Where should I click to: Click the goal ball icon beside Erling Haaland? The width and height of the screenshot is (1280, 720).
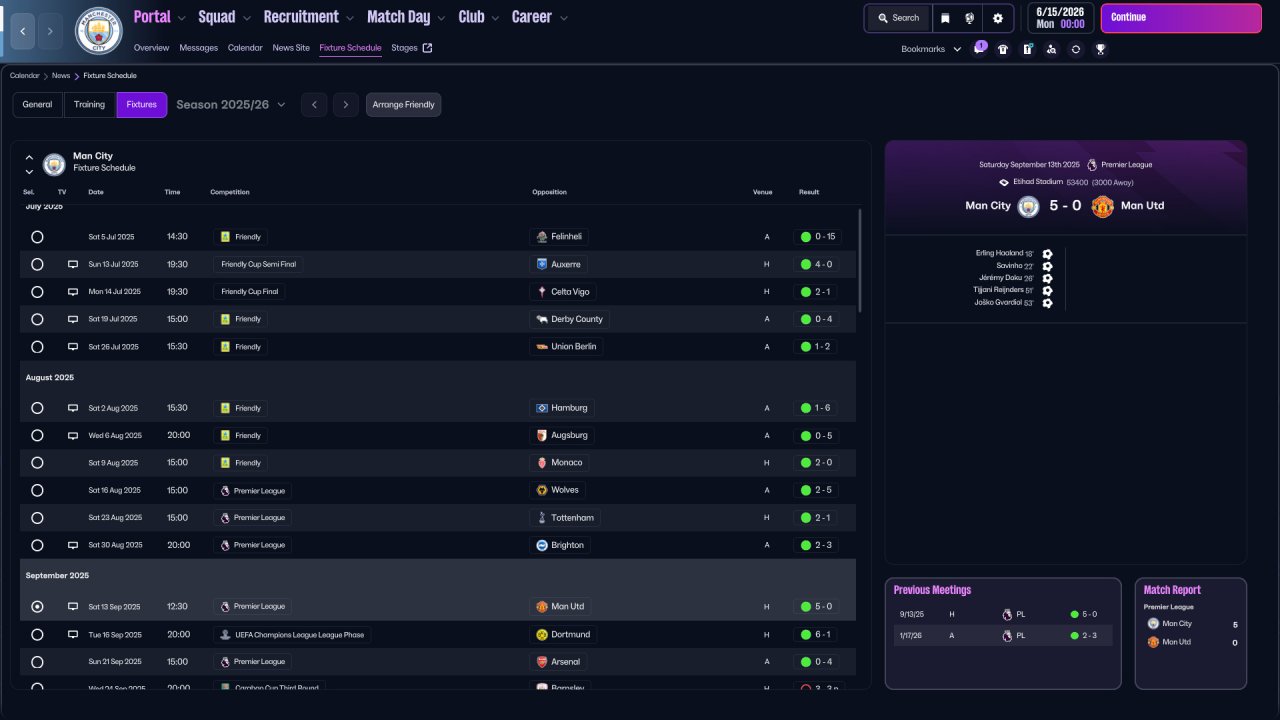click(x=1047, y=254)
